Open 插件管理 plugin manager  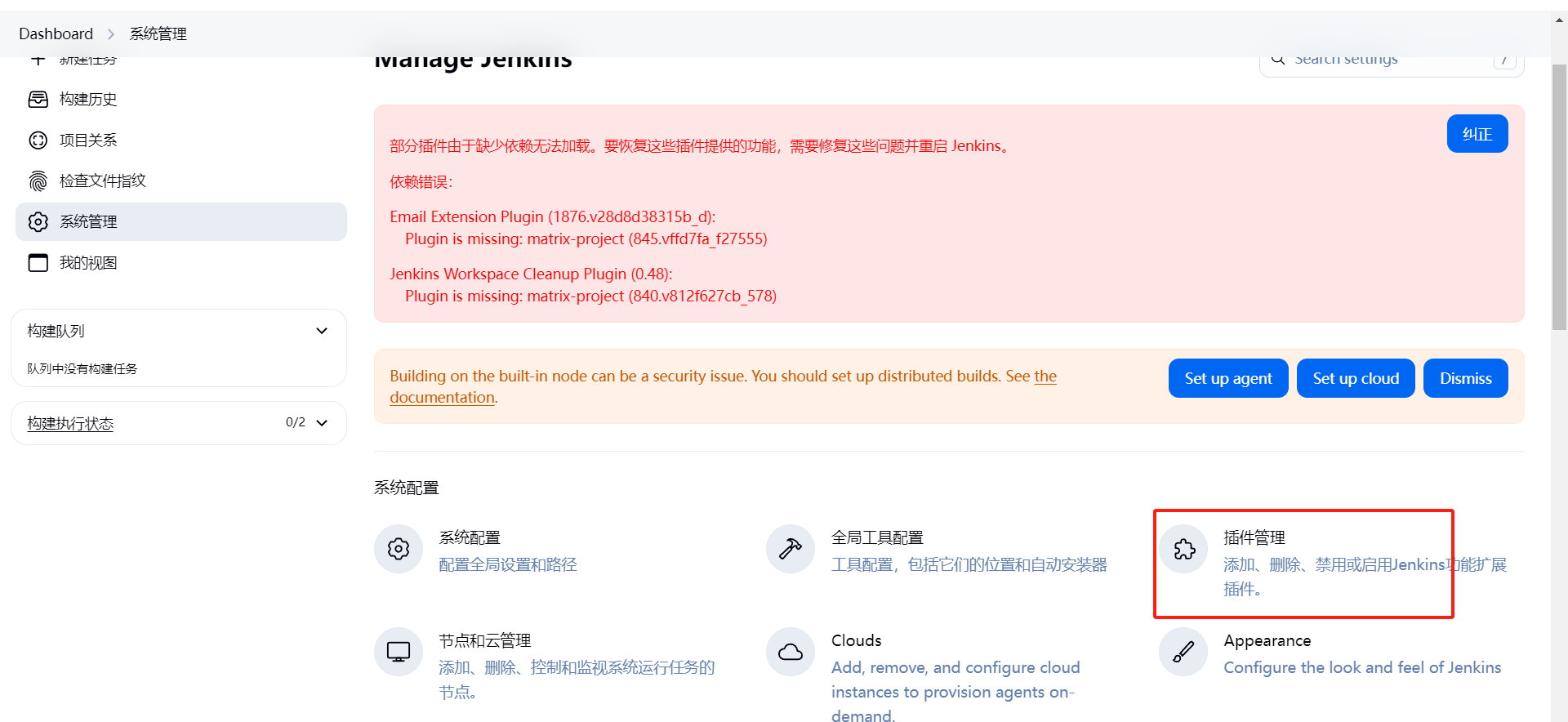(1254, 537)
